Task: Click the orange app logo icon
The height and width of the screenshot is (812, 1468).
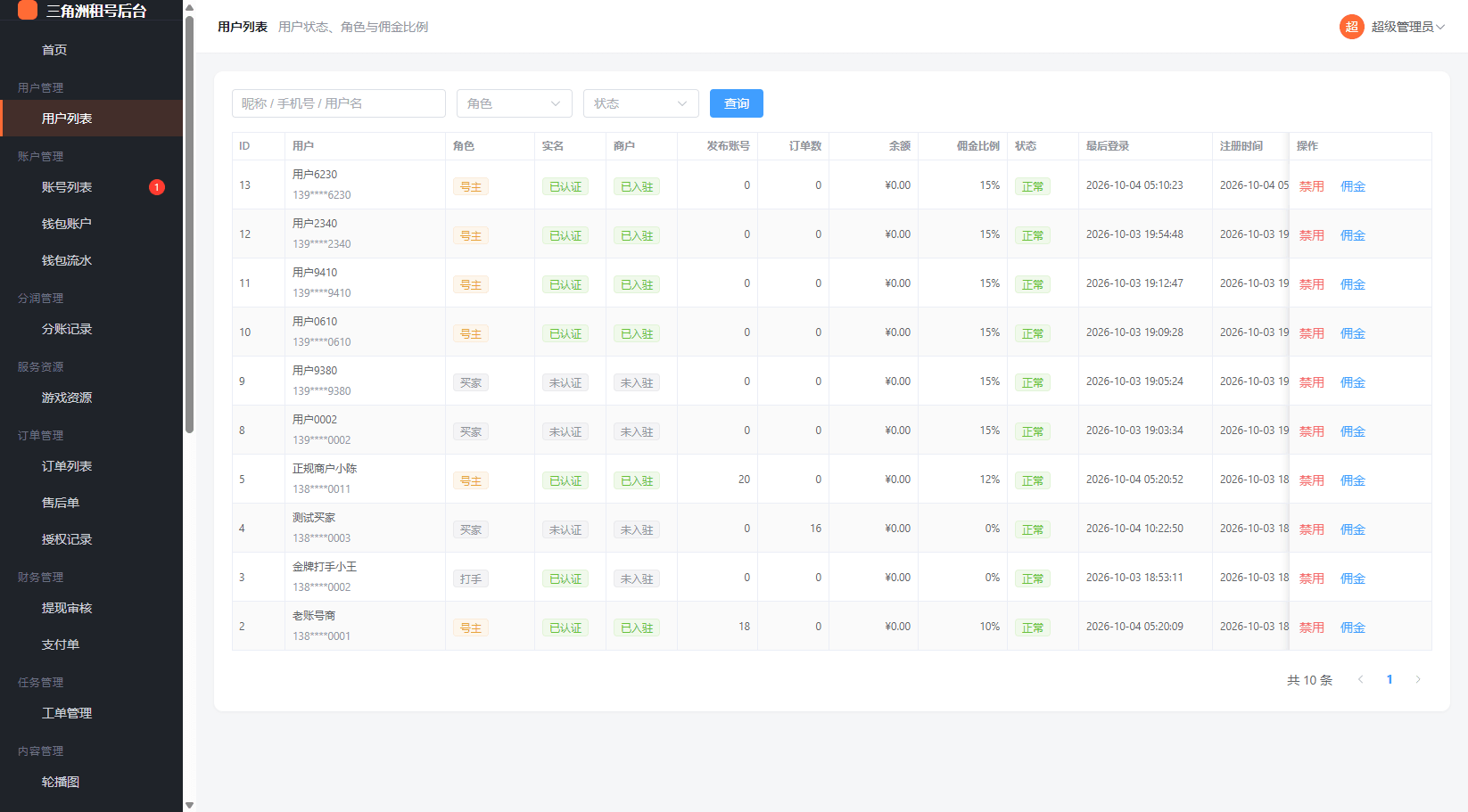Action: pyautogui.click(x=28, y=10)
